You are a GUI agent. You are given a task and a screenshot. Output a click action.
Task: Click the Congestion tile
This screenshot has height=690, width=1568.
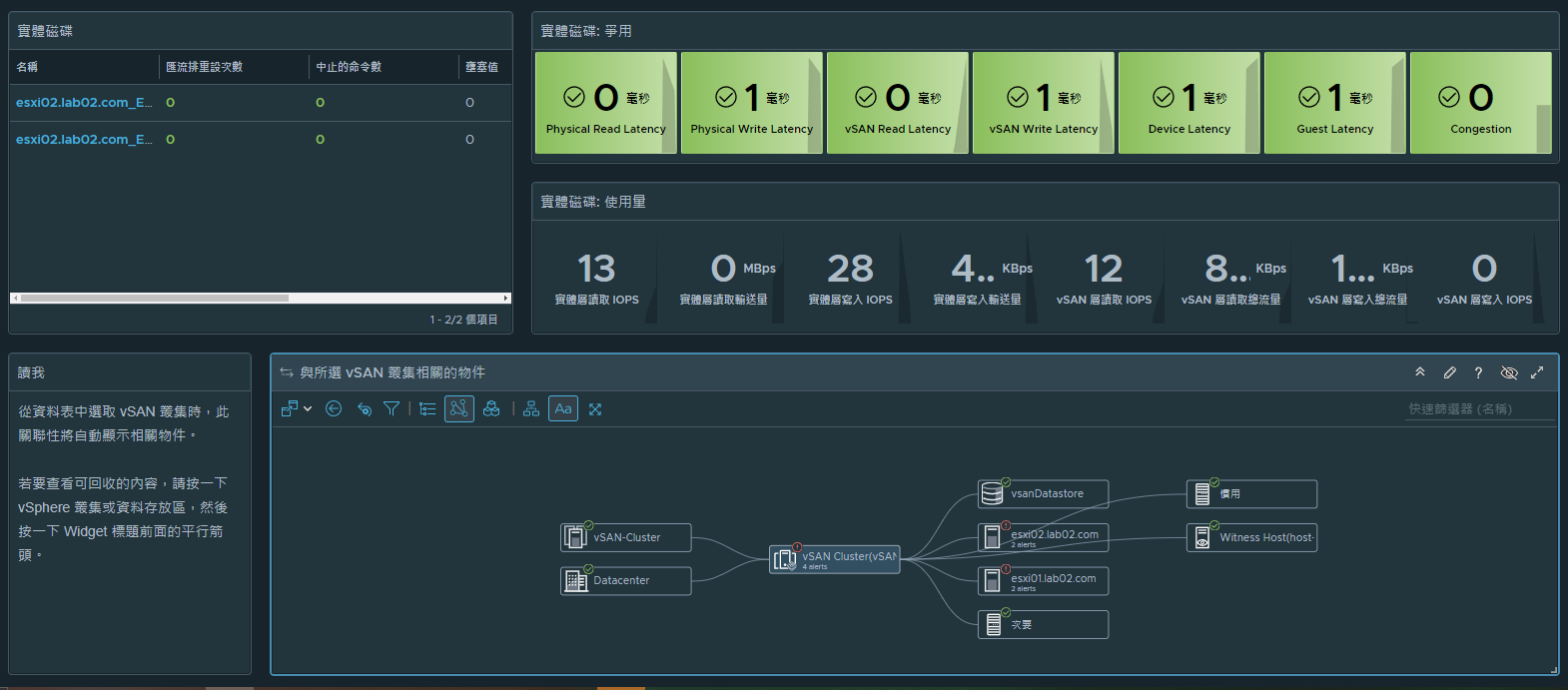pyautogui.click(x=1481, y=103)
